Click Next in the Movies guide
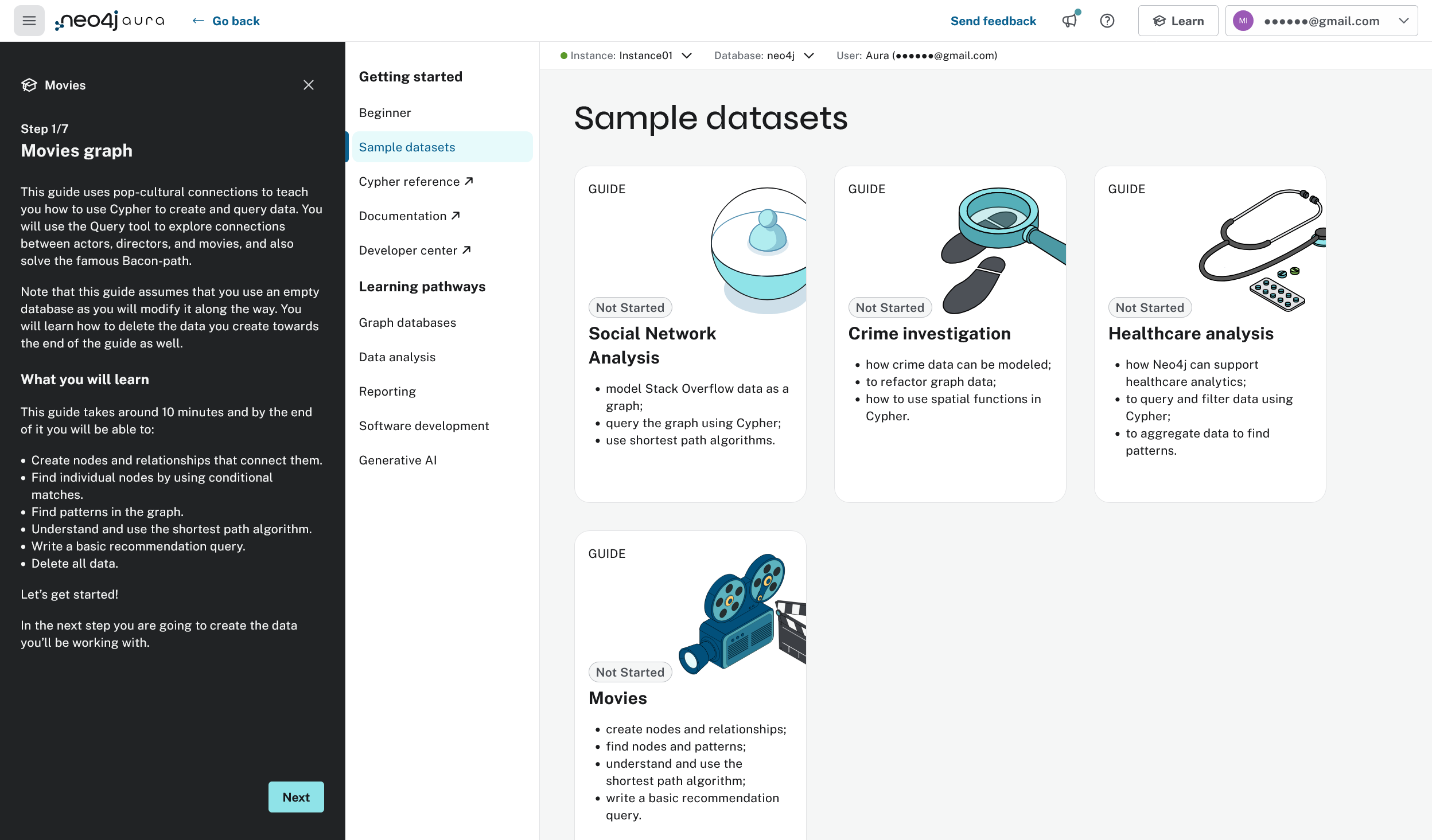The height and width of the screenshot is (840, 1432). click(296, 797)
